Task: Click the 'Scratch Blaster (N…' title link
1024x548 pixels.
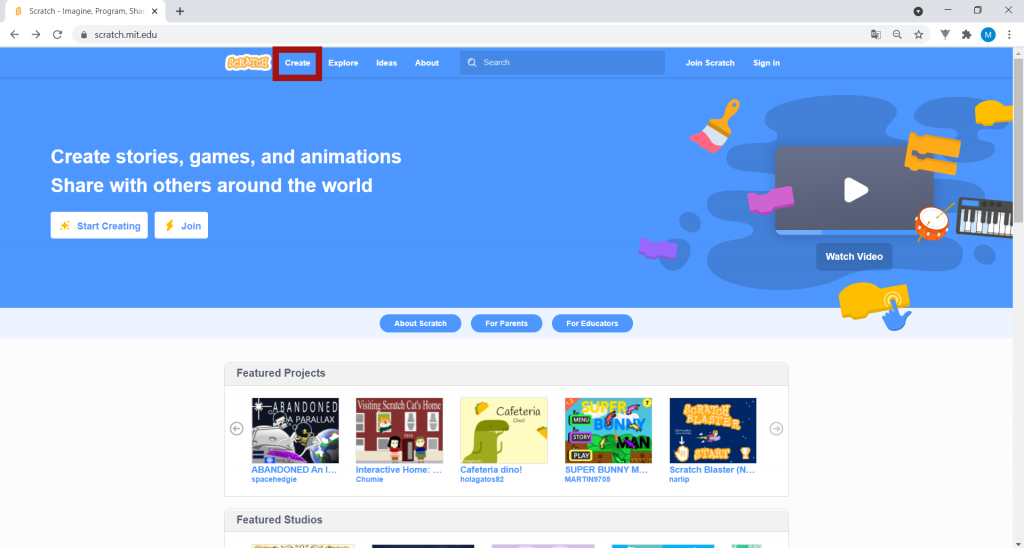Action: (x=712, y=470)
